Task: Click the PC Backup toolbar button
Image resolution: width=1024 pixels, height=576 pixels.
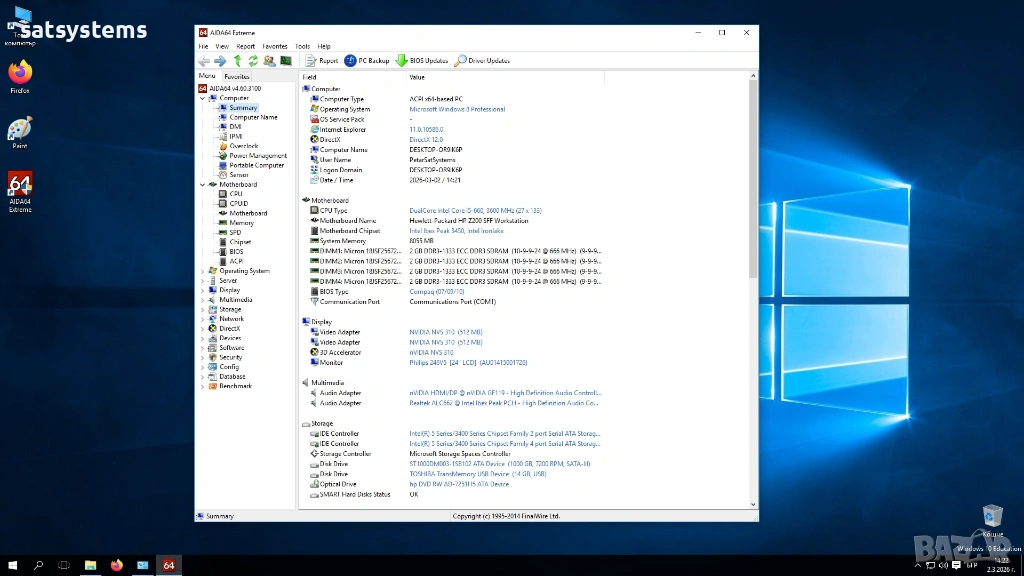Action: coord(367,61)
